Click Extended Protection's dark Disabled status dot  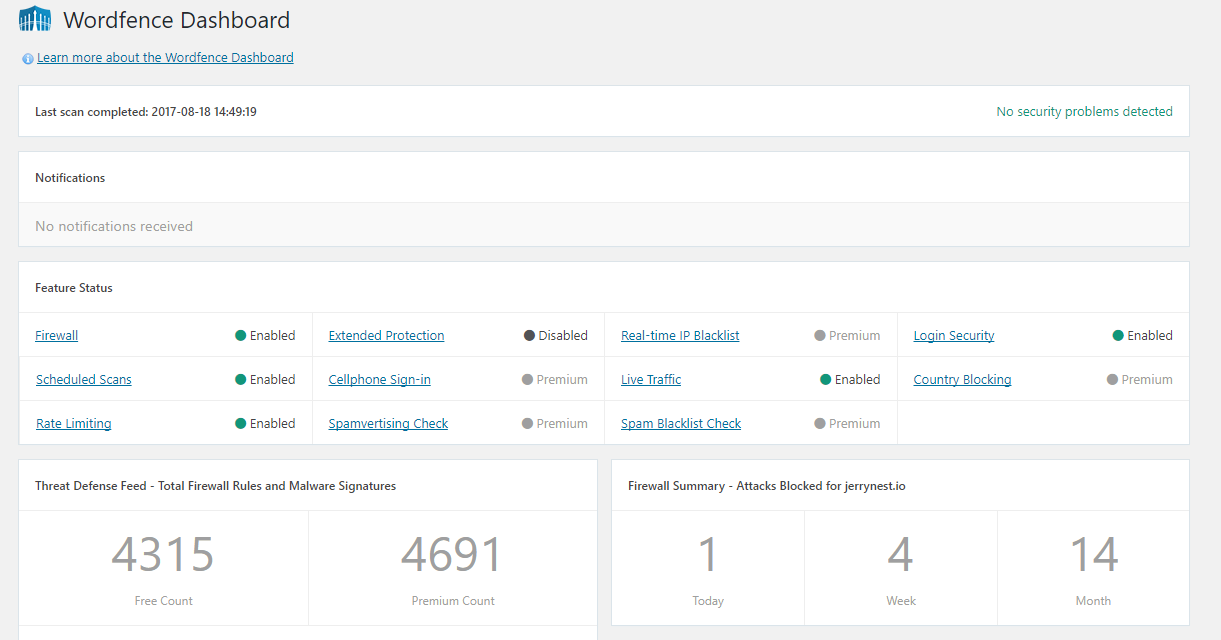(529, 336)
